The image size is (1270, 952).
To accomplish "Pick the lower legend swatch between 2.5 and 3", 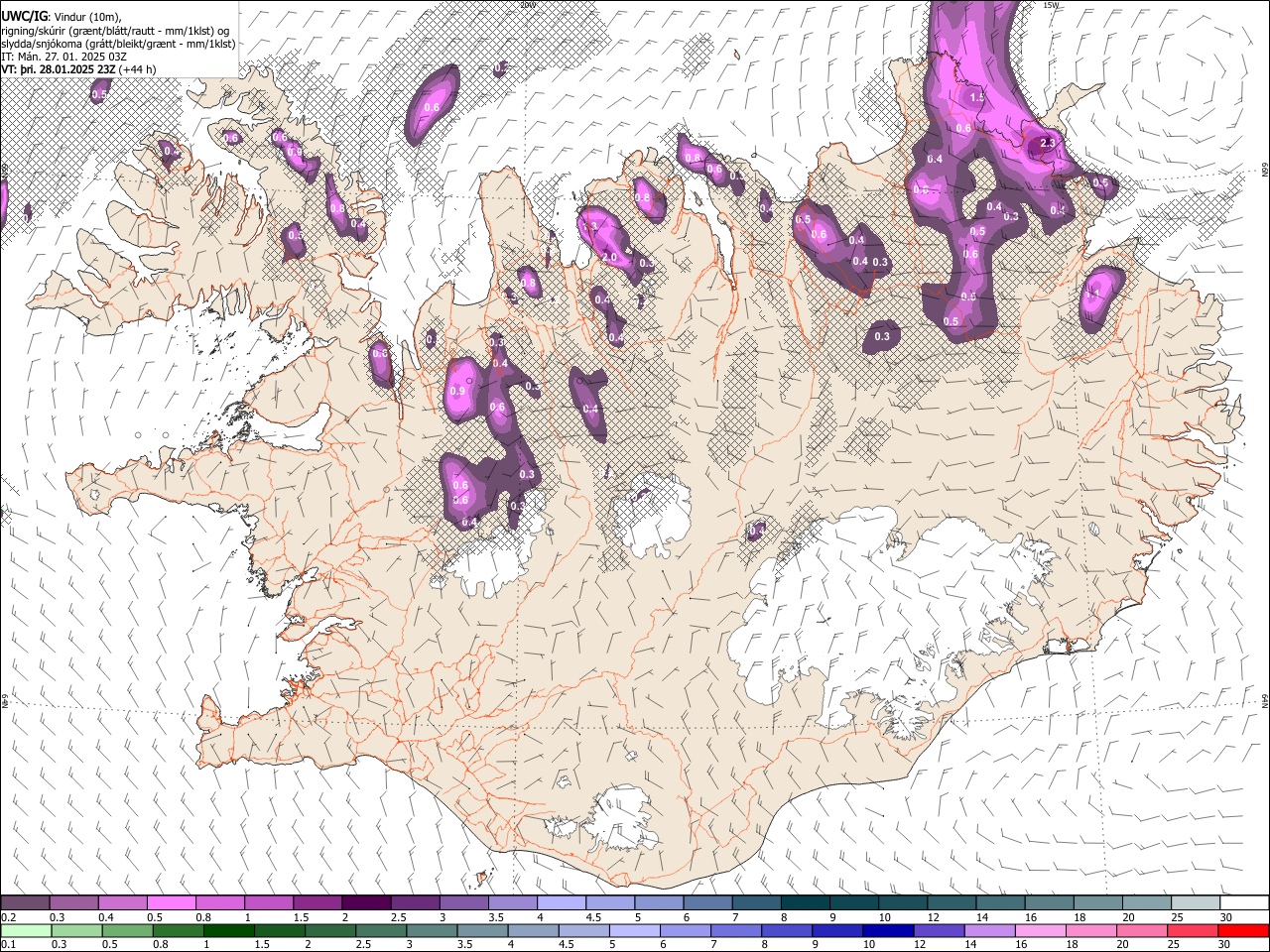I will 381,930.
